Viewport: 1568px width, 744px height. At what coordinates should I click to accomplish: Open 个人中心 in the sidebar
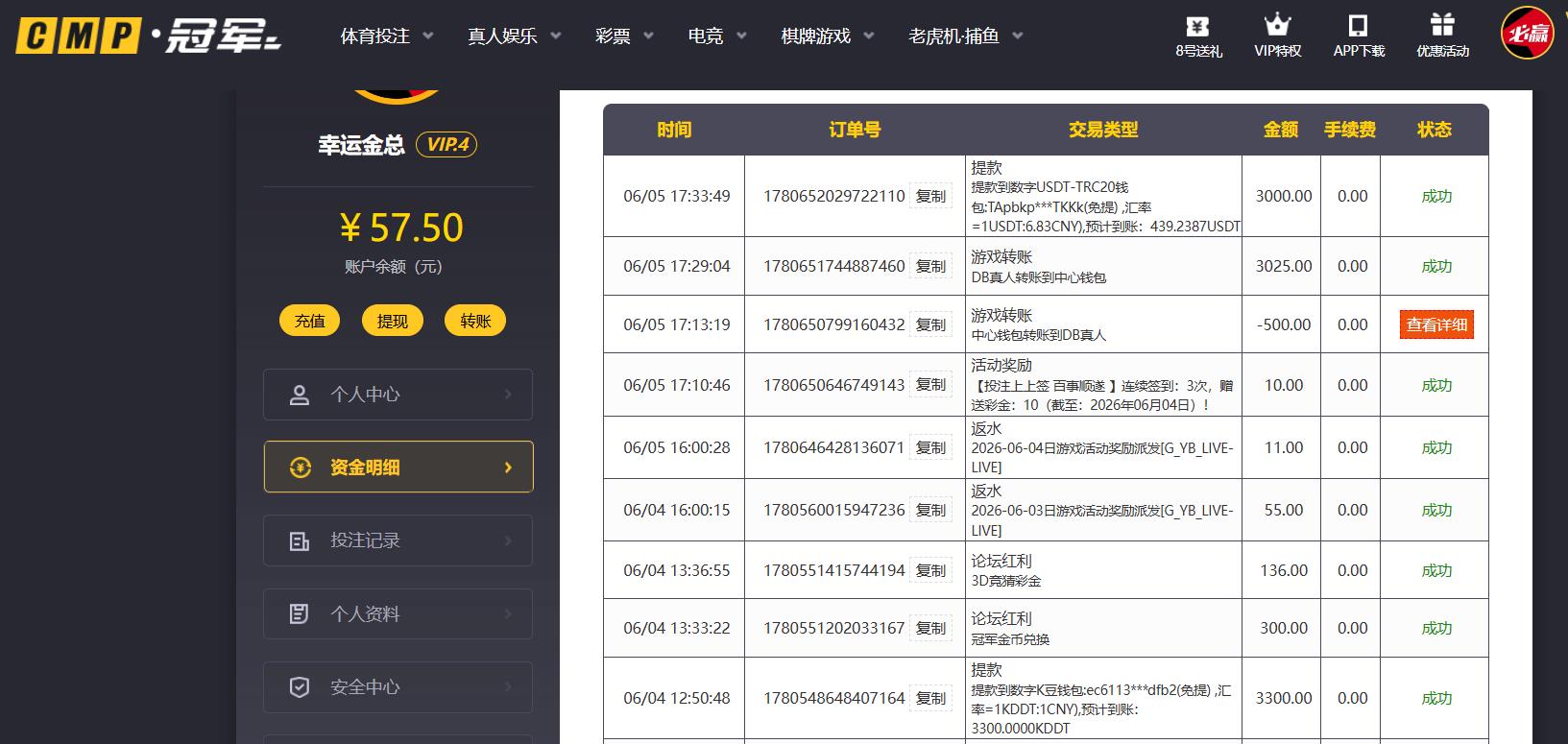pos(398,395)
